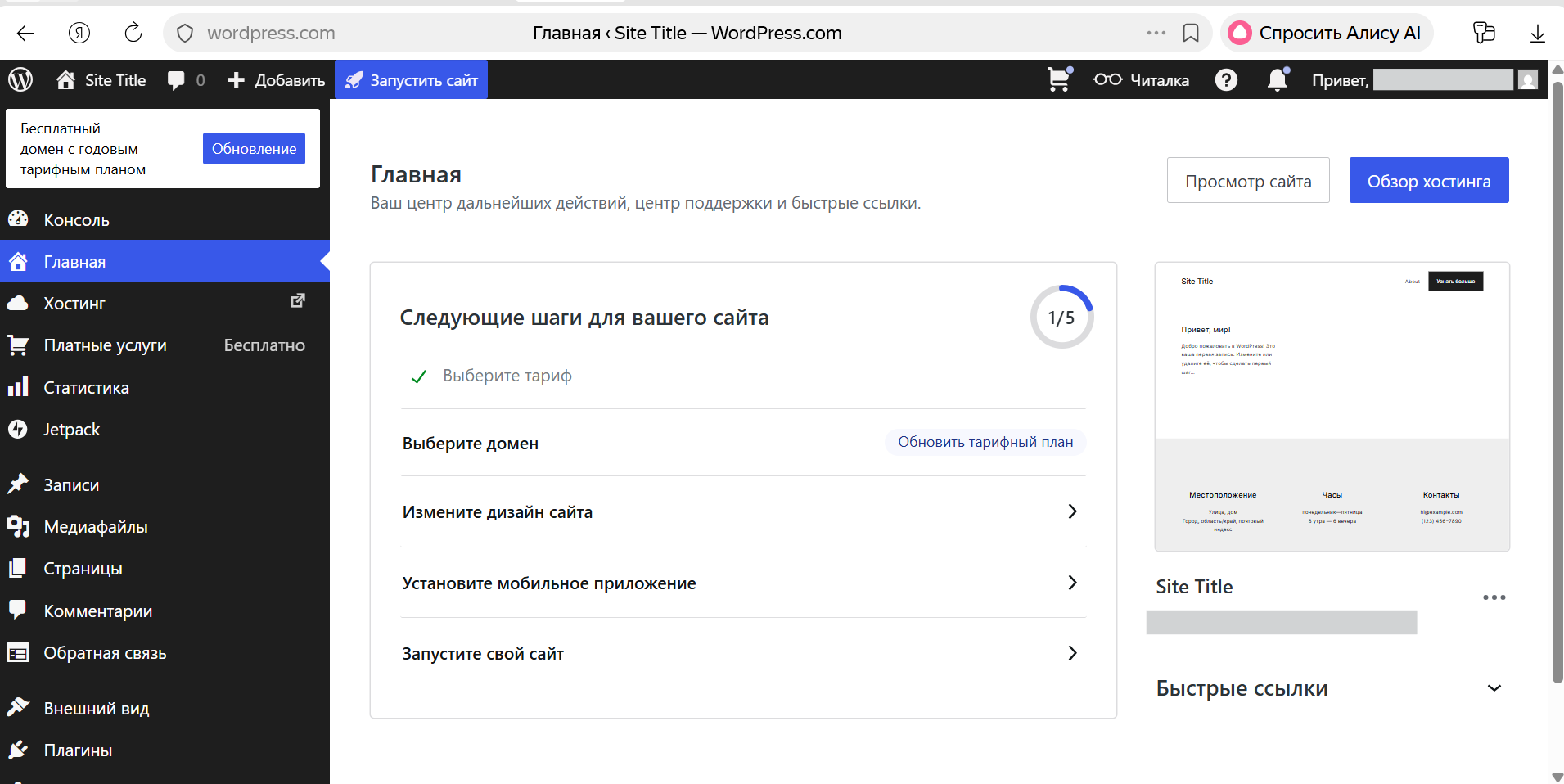The image size is (1564, 784).
Task: Click the Обновить тарифный план link
Action: pos(985,442)
